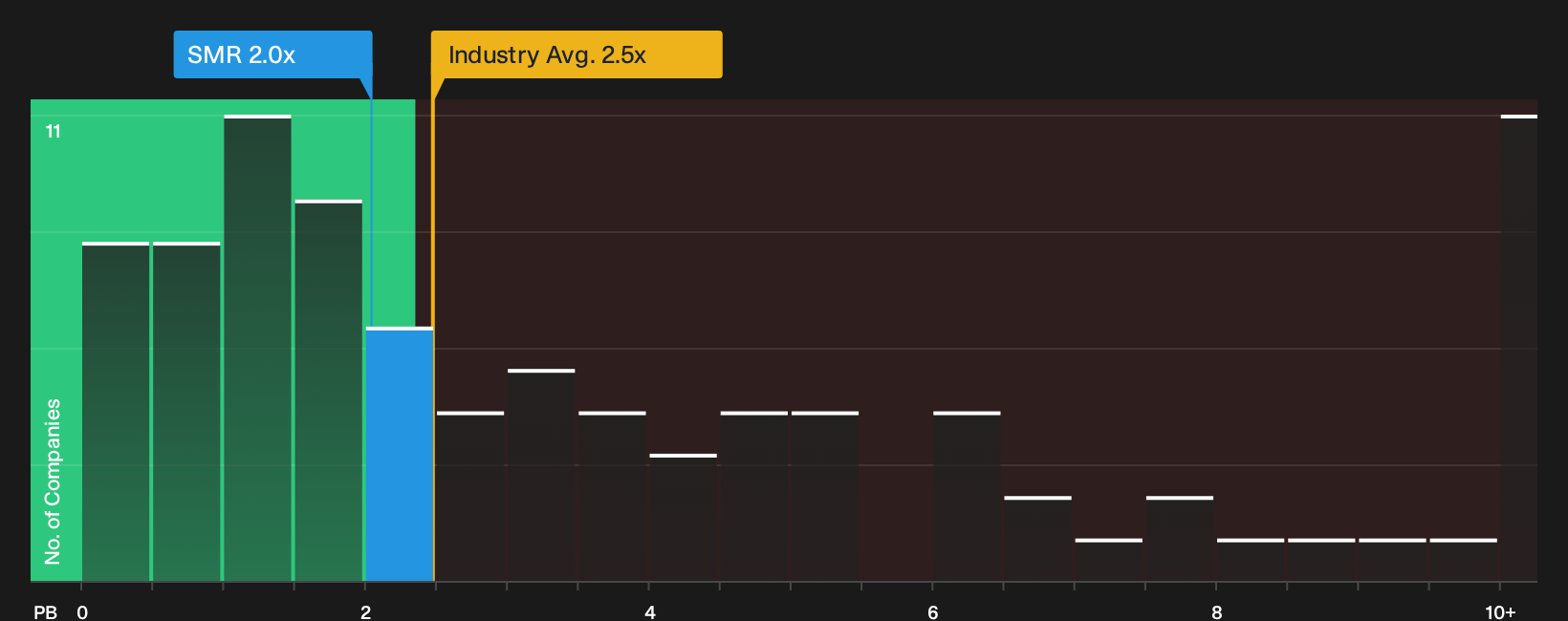
Task: Click the '11' y-axis value label
Action: (x=54, y=131)
